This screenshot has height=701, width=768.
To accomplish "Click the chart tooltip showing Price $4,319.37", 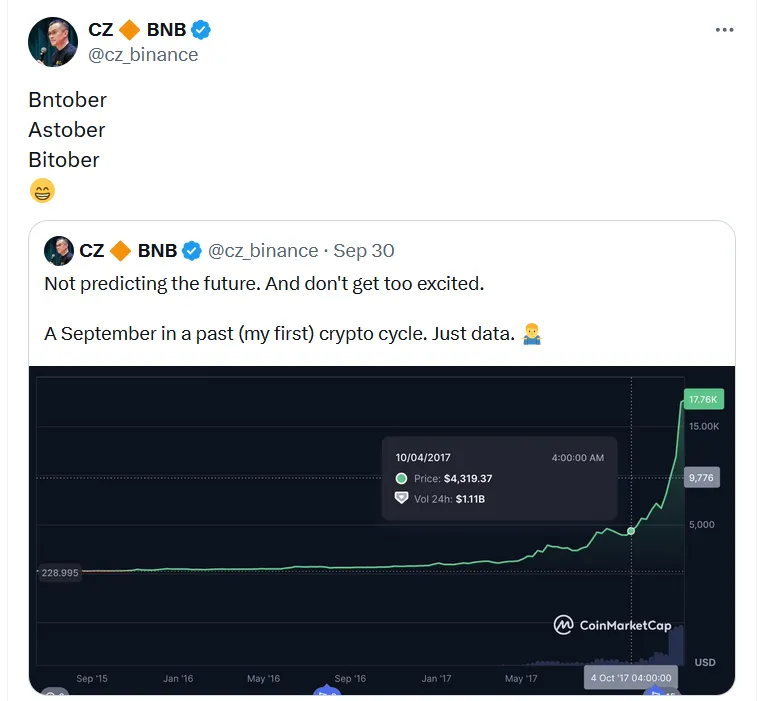I will click(499, 477).
